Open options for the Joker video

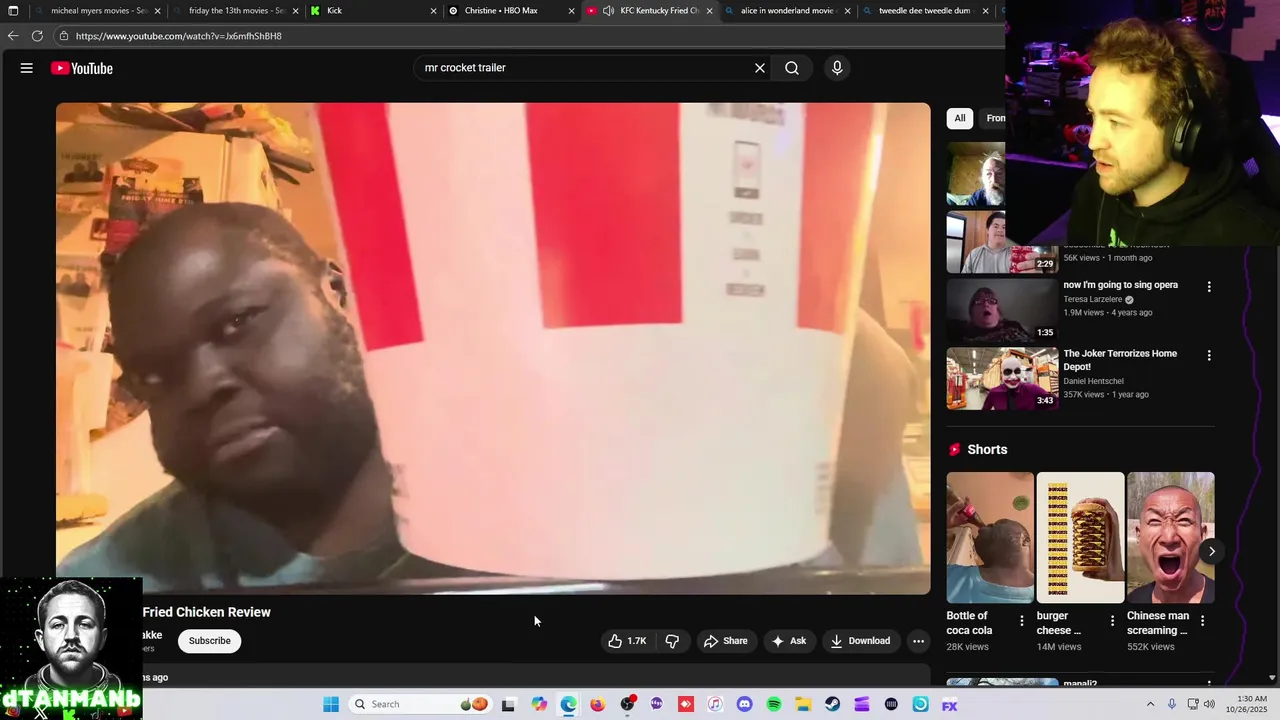click(1209, 355)
